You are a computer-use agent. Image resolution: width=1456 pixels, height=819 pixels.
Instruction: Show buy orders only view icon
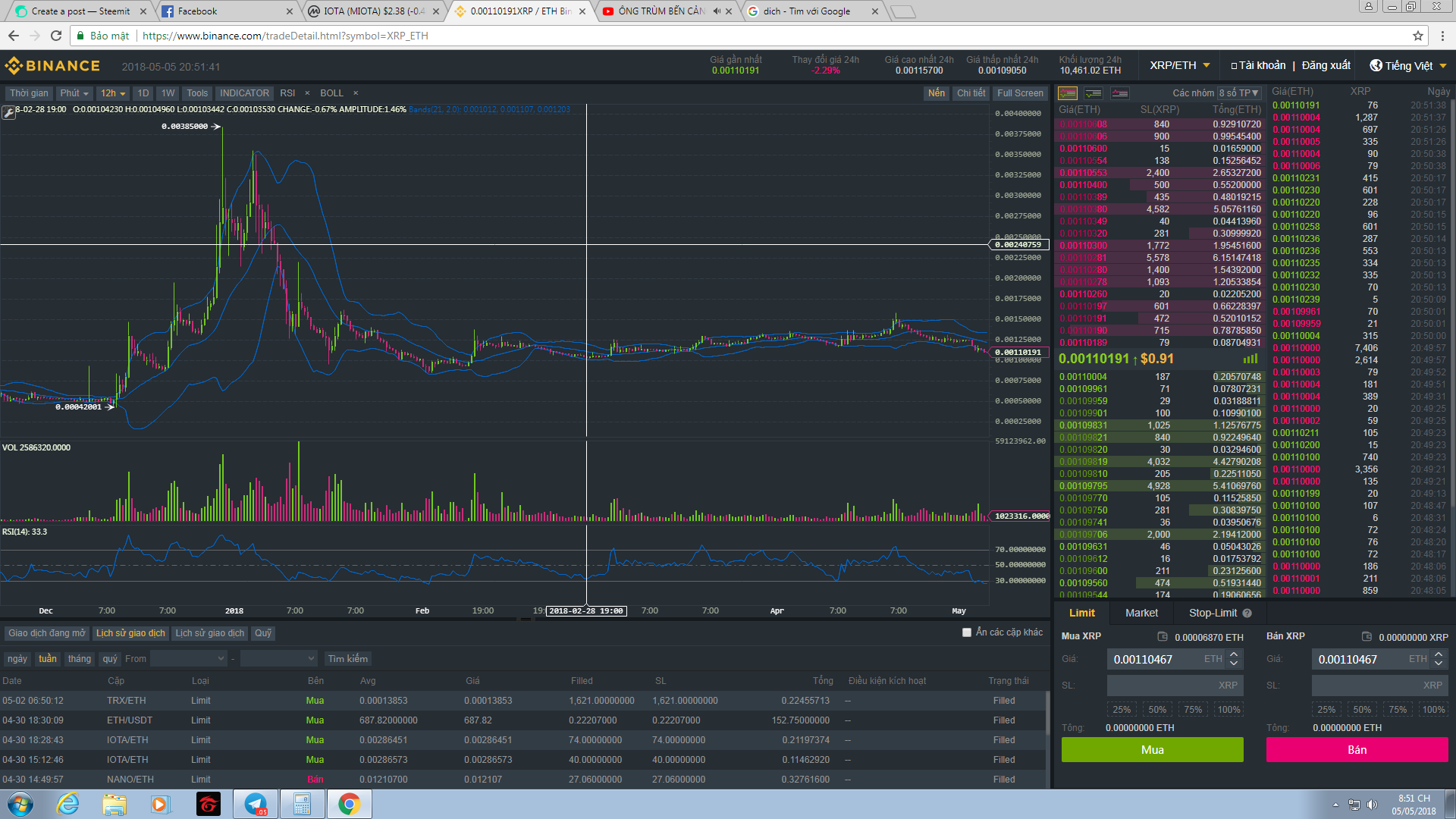click(x=1094, y=93)
